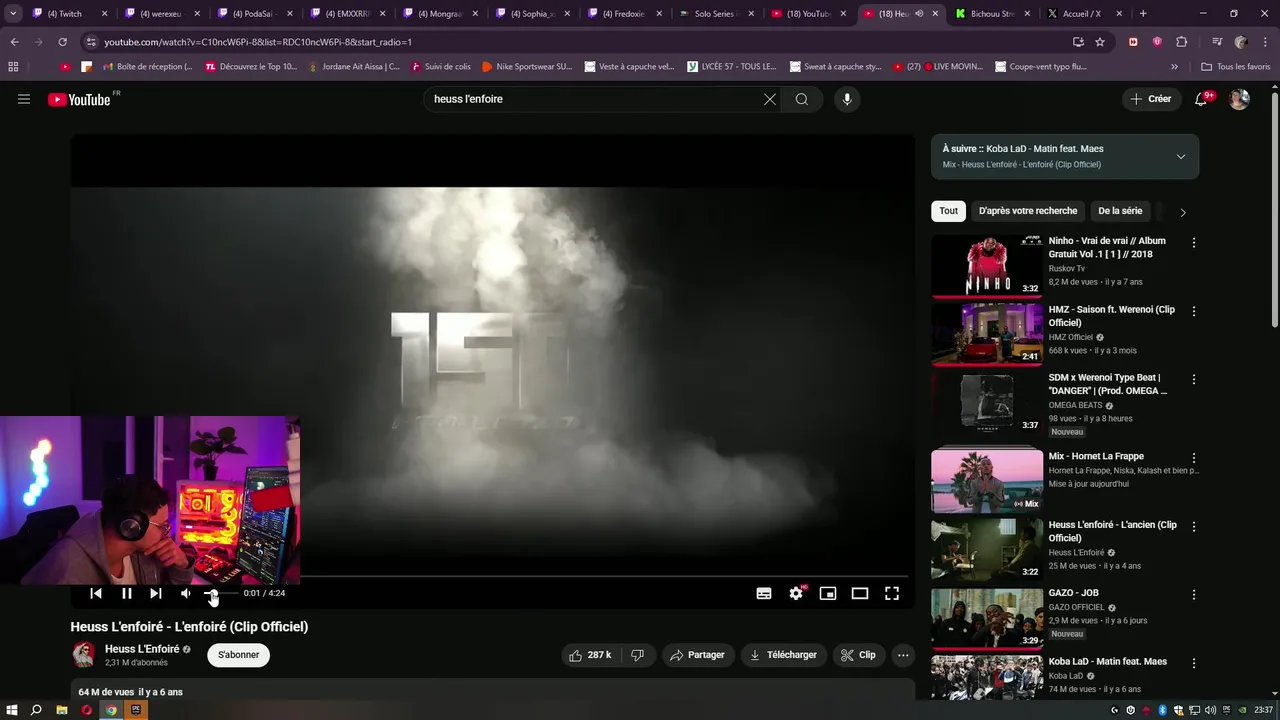
Task: Pause the playing video
Action: 127,593
